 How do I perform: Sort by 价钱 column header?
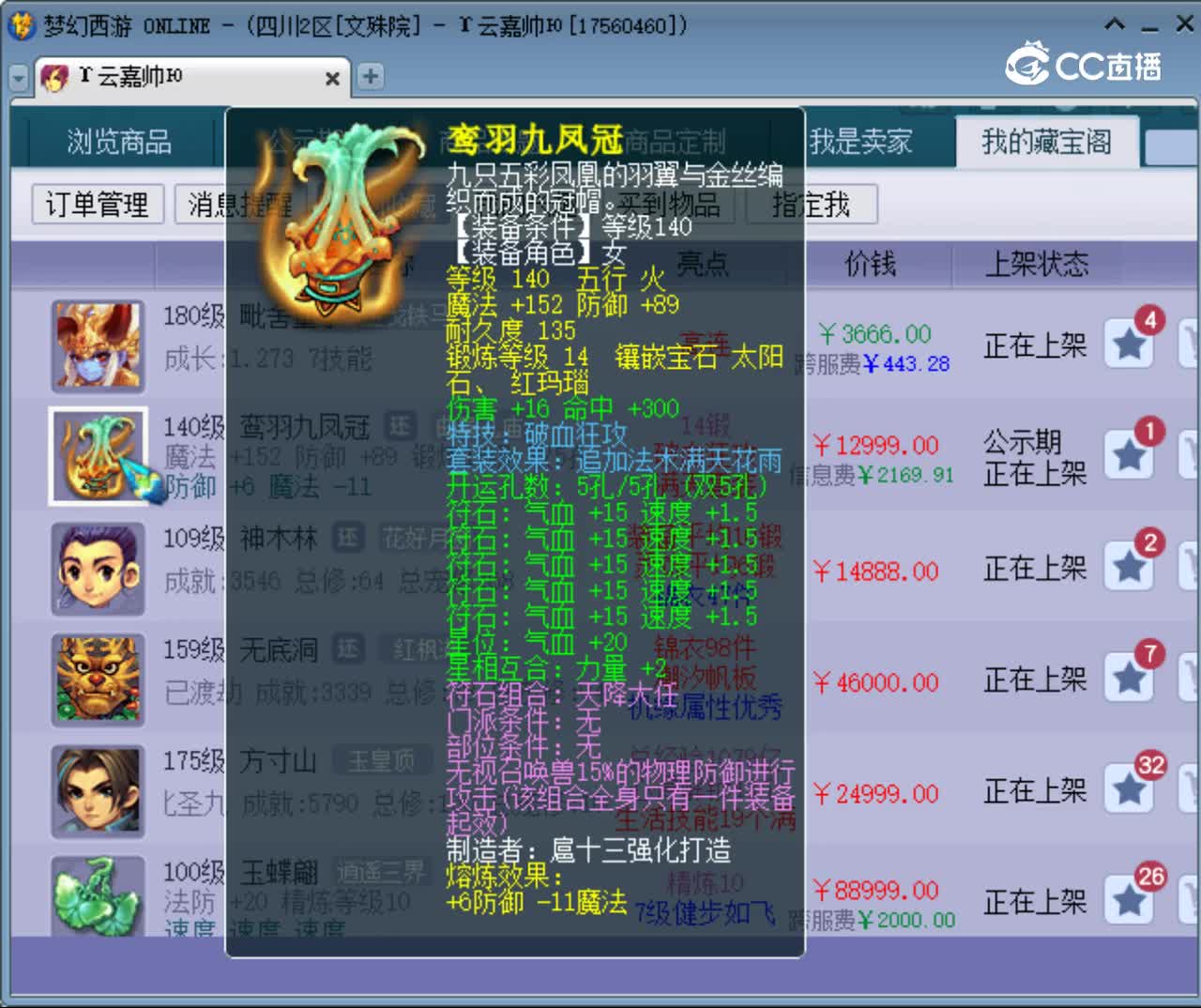point(870,264)
